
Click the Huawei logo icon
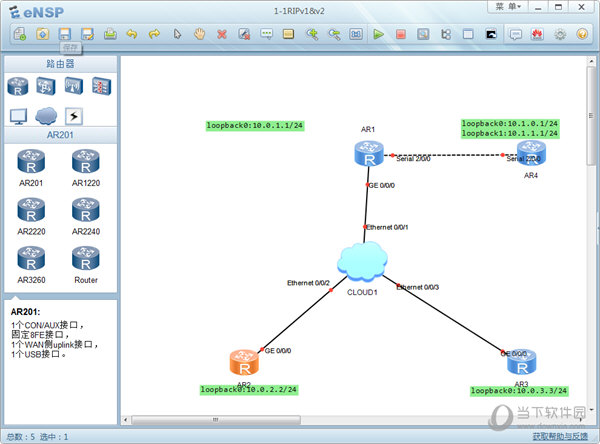(x=537, y=34)
